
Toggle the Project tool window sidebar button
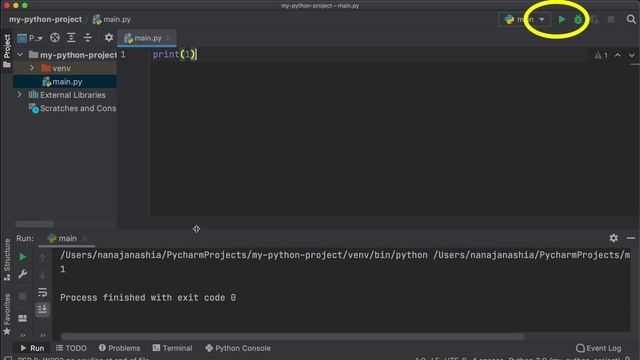(7, 51)
